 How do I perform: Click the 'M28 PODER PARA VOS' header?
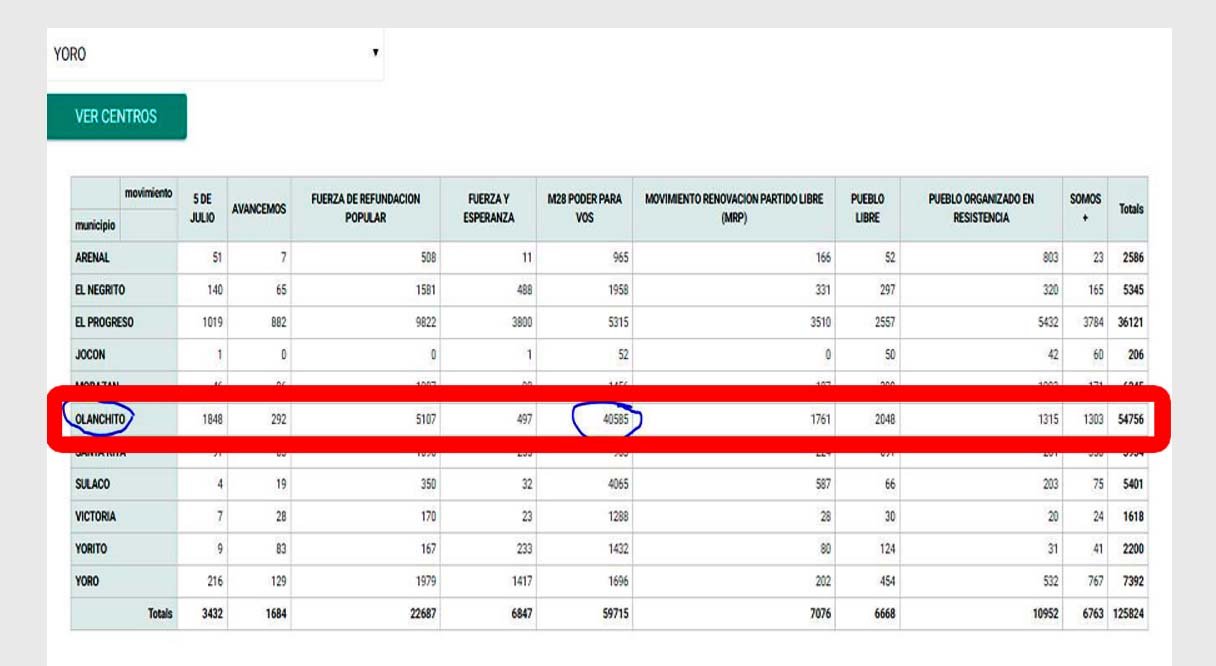click(585, 208)
